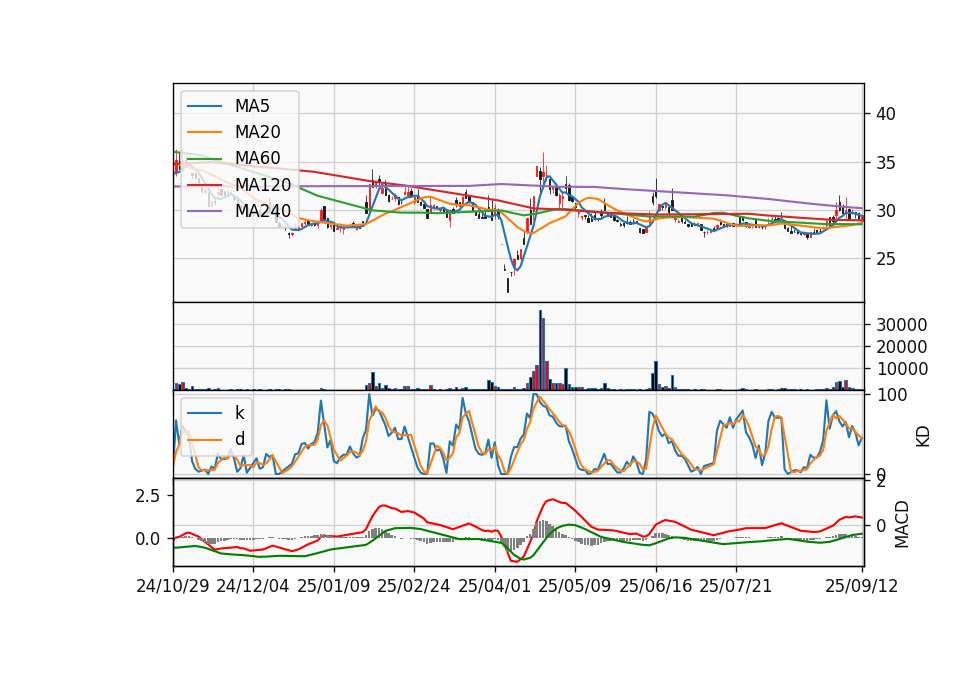Click the d legend label in KD panel

pos(239,439)
